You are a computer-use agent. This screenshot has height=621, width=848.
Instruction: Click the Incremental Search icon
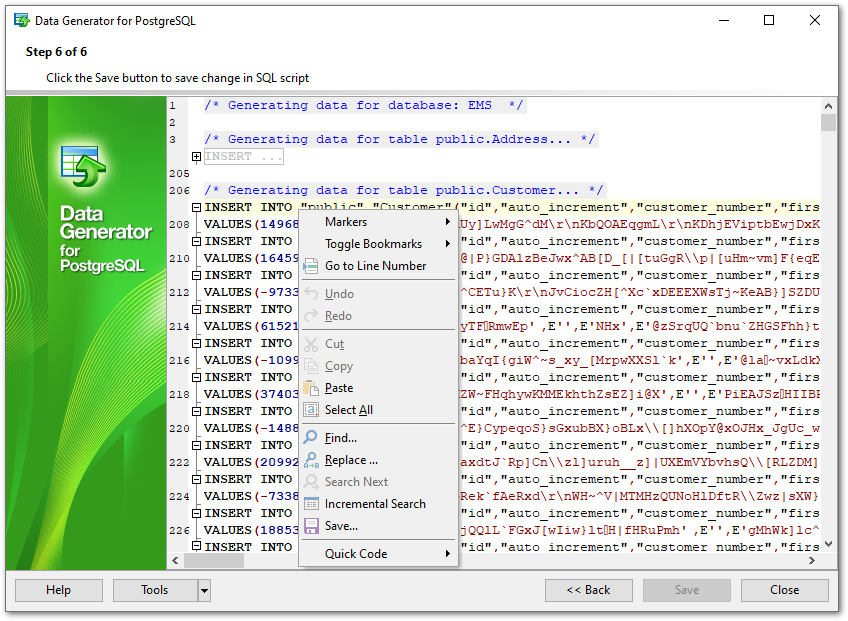tap(311, 504)
